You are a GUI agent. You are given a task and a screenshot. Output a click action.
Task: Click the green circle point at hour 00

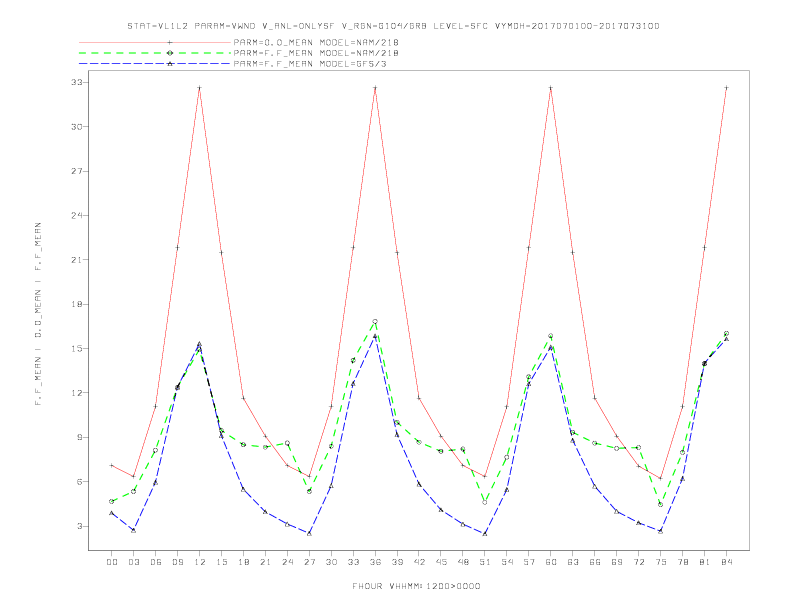click(112, 501)
